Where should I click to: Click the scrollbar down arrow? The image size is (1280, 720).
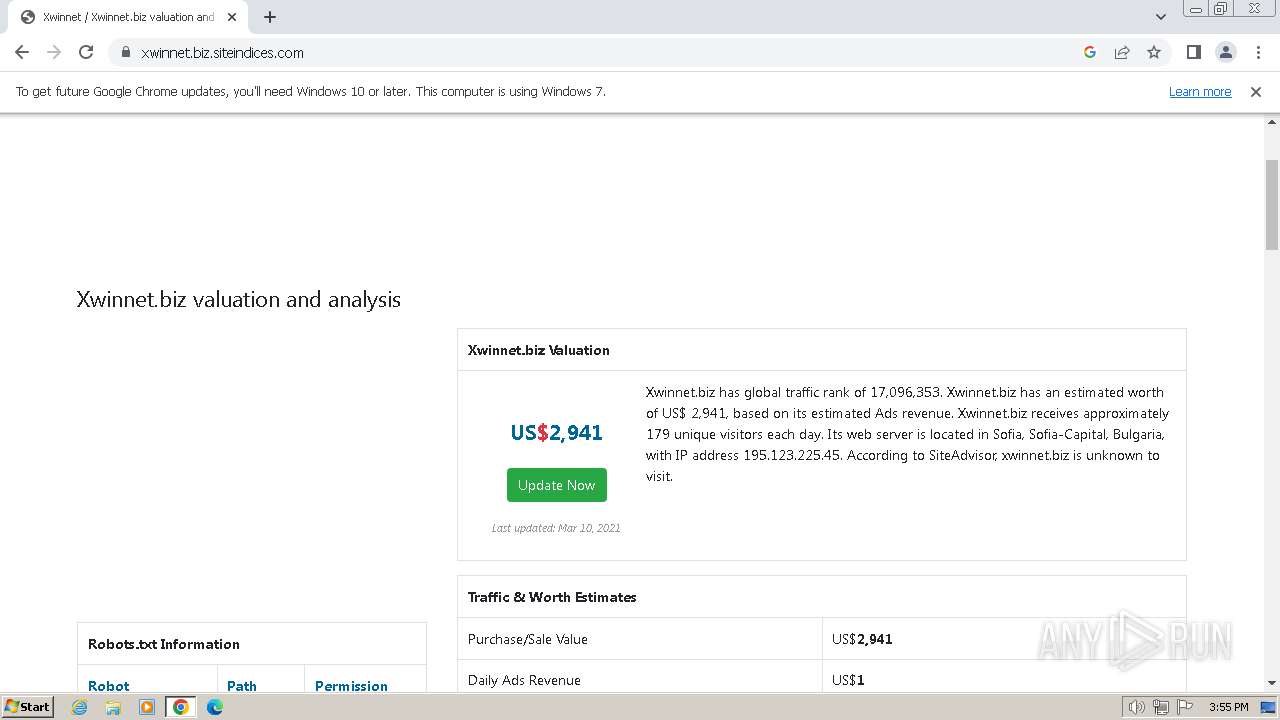pos(1272,683)
